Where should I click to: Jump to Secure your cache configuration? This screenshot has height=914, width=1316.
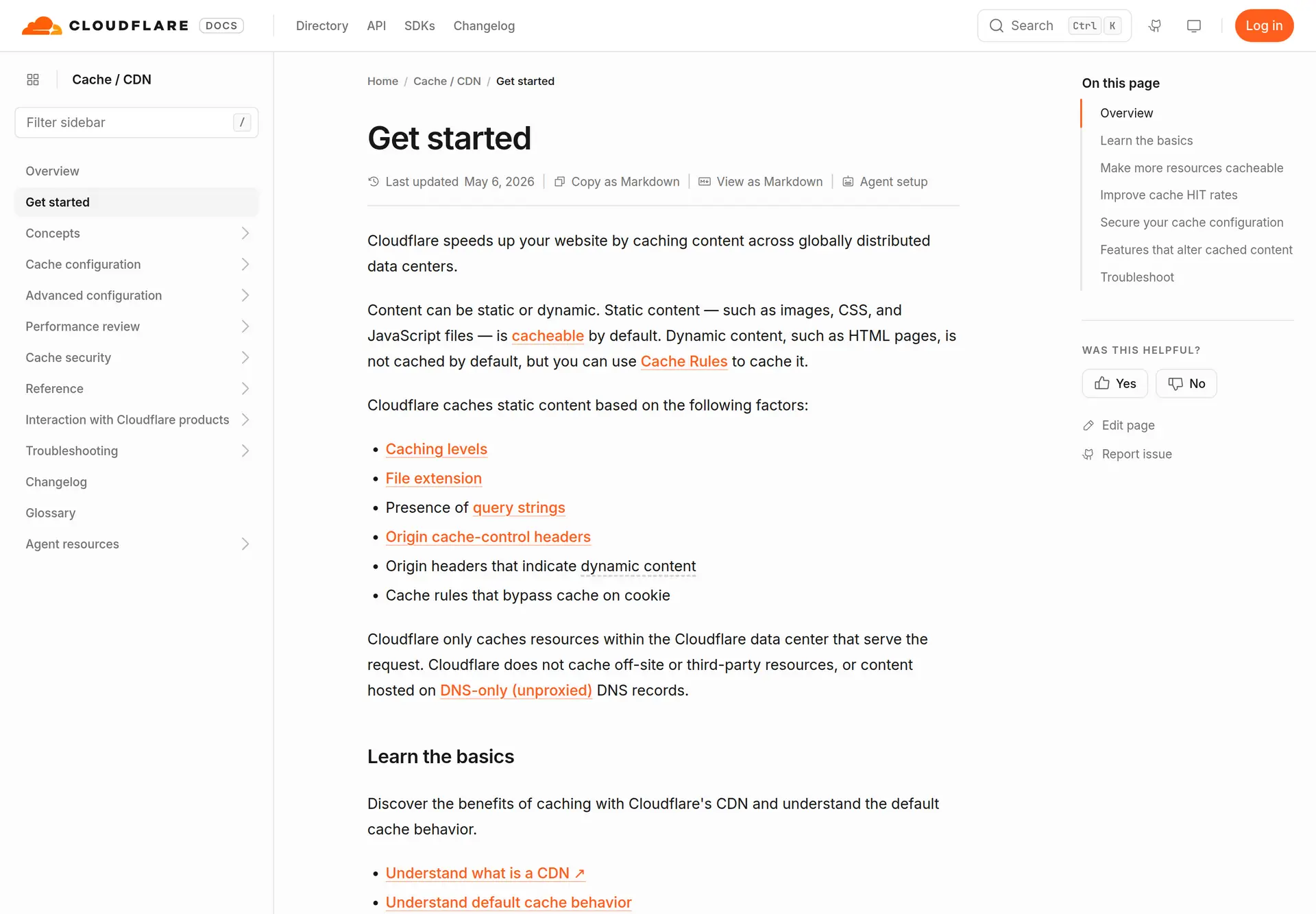1192,223
